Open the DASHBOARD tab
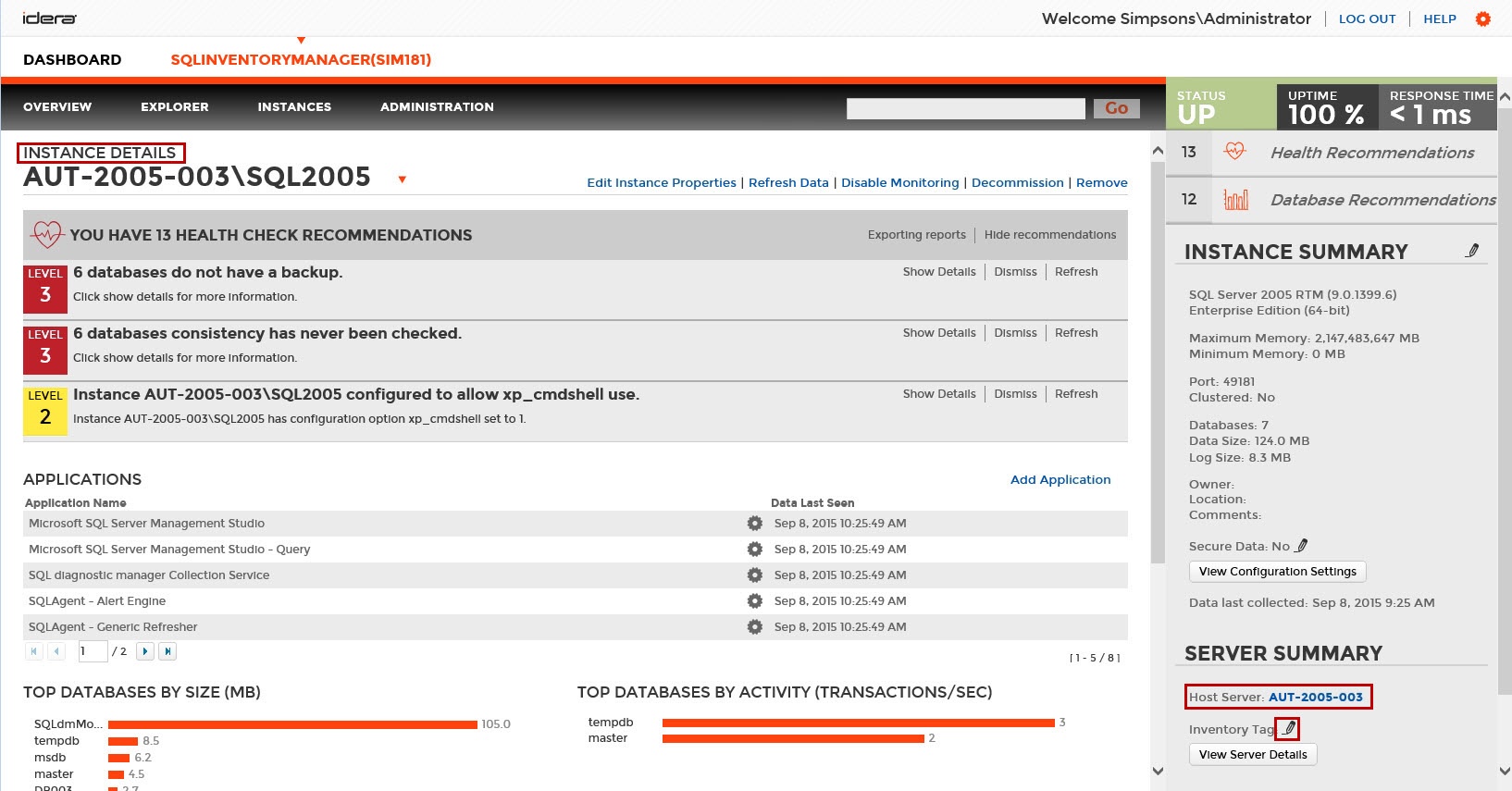This screenshot has height=791, width=1512. point(72,60)
